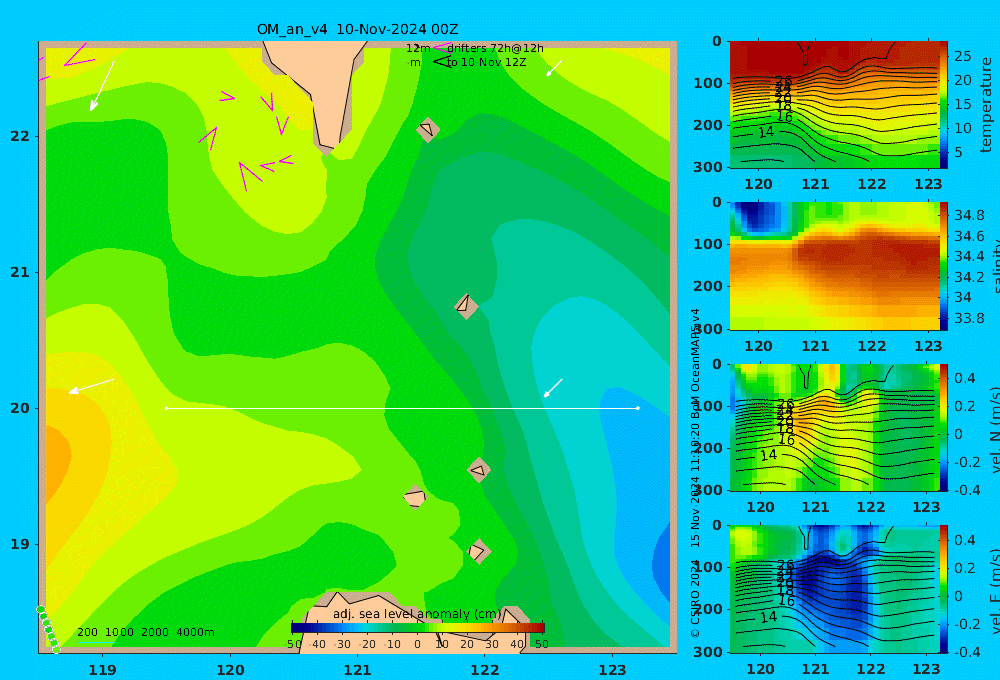Image resolution: width=1000 pixels, height=680 pixels.
Task: Click the depth legend '200 1000 2000 4000m'
Action: 145,632
